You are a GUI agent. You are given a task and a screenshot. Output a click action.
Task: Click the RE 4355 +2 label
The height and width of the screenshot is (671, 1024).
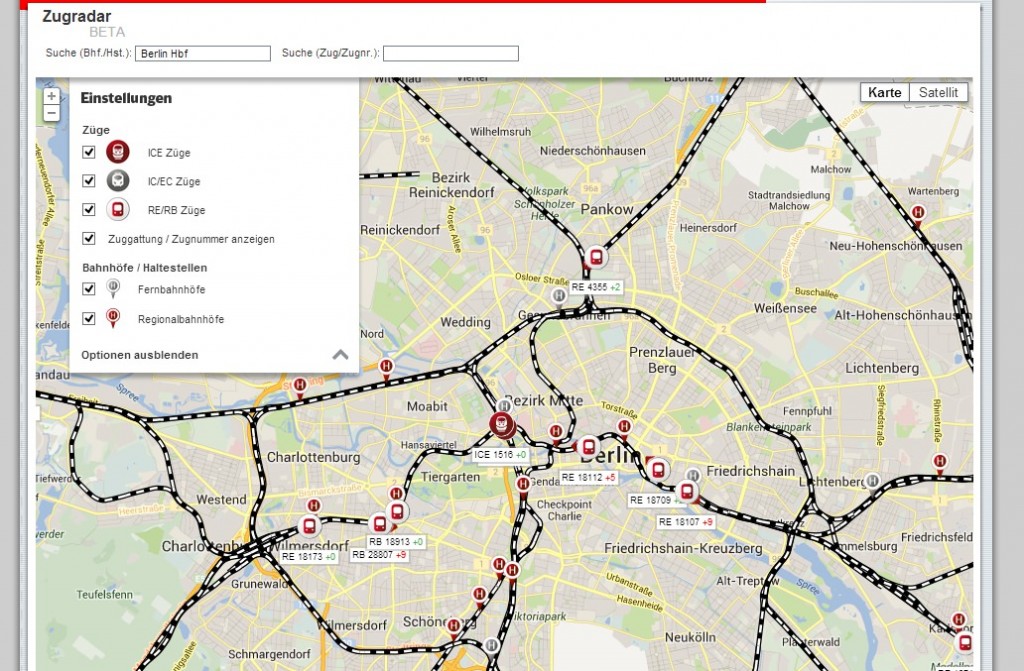596,287
